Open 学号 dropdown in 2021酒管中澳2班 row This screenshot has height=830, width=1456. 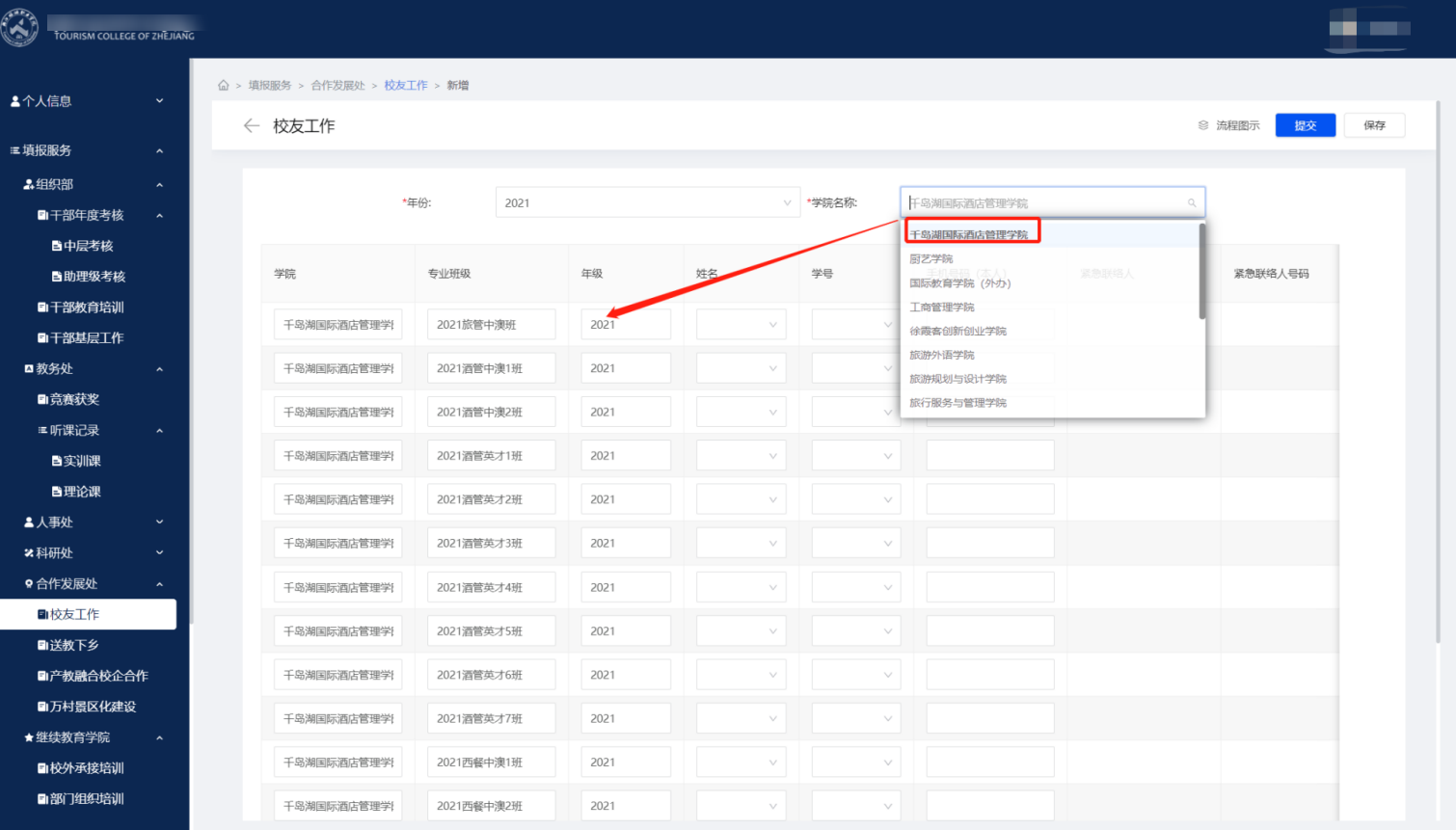856,413
